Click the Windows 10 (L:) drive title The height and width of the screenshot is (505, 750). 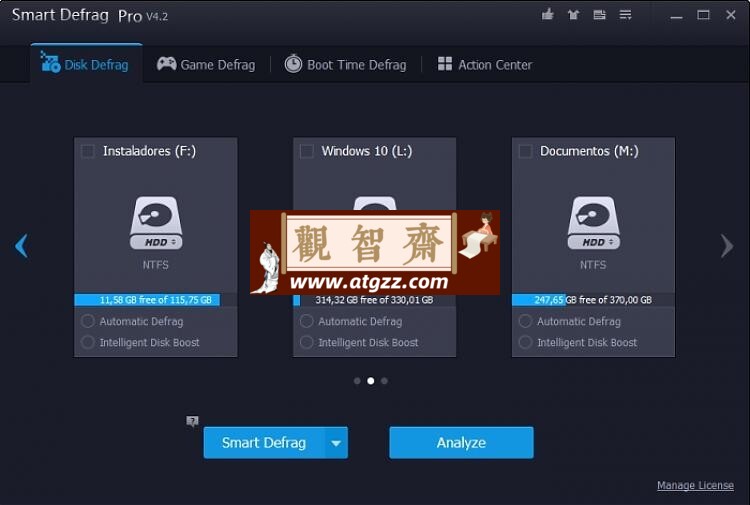tap(367, 151)
